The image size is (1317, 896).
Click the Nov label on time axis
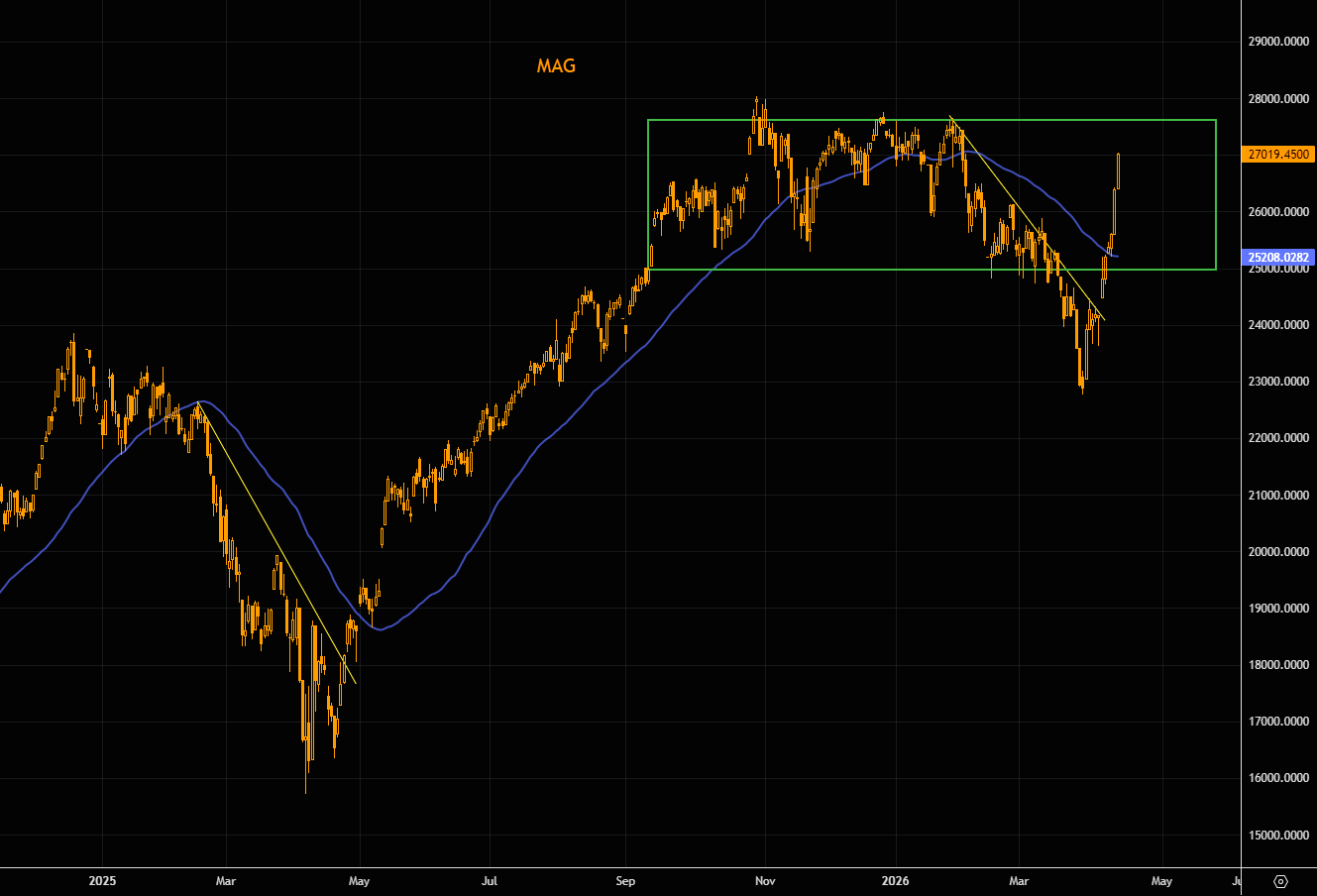click(764, 880)
